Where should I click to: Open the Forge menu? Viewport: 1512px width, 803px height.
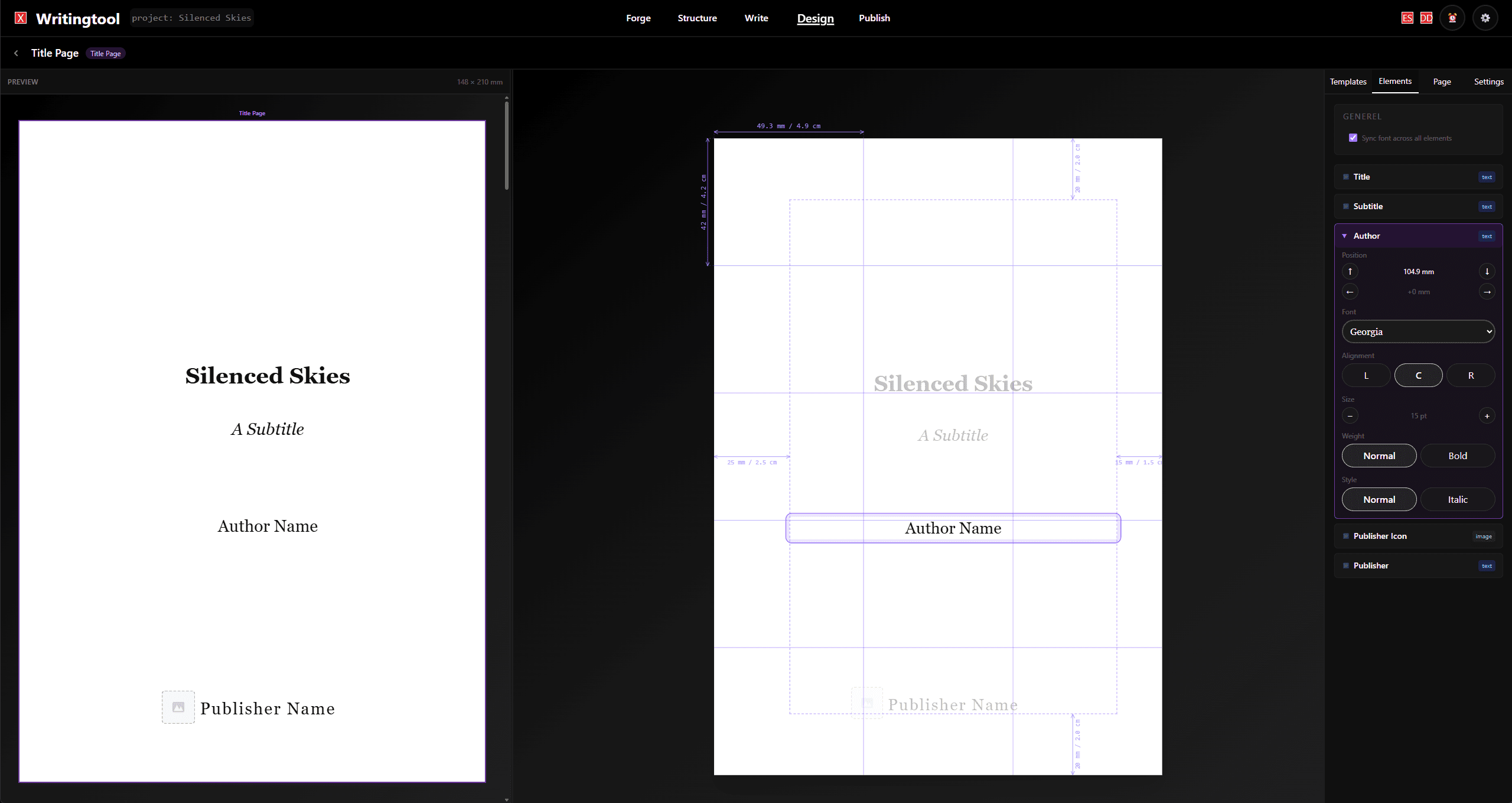coord(638,18)
